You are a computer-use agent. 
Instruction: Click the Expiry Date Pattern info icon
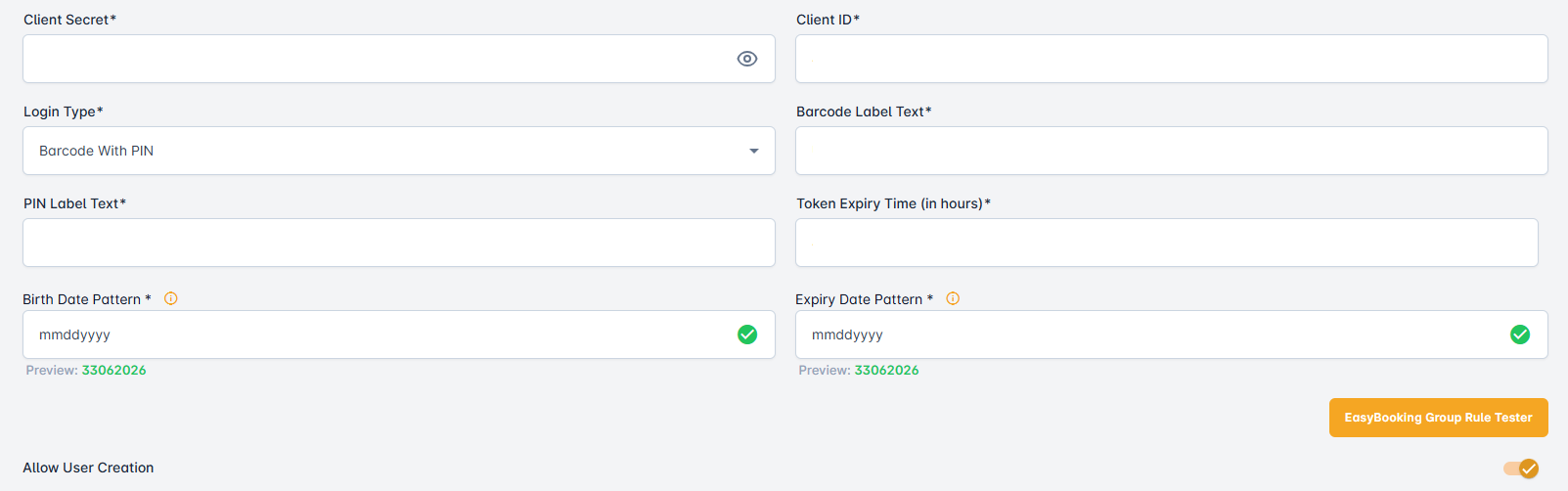click(953, 299)
